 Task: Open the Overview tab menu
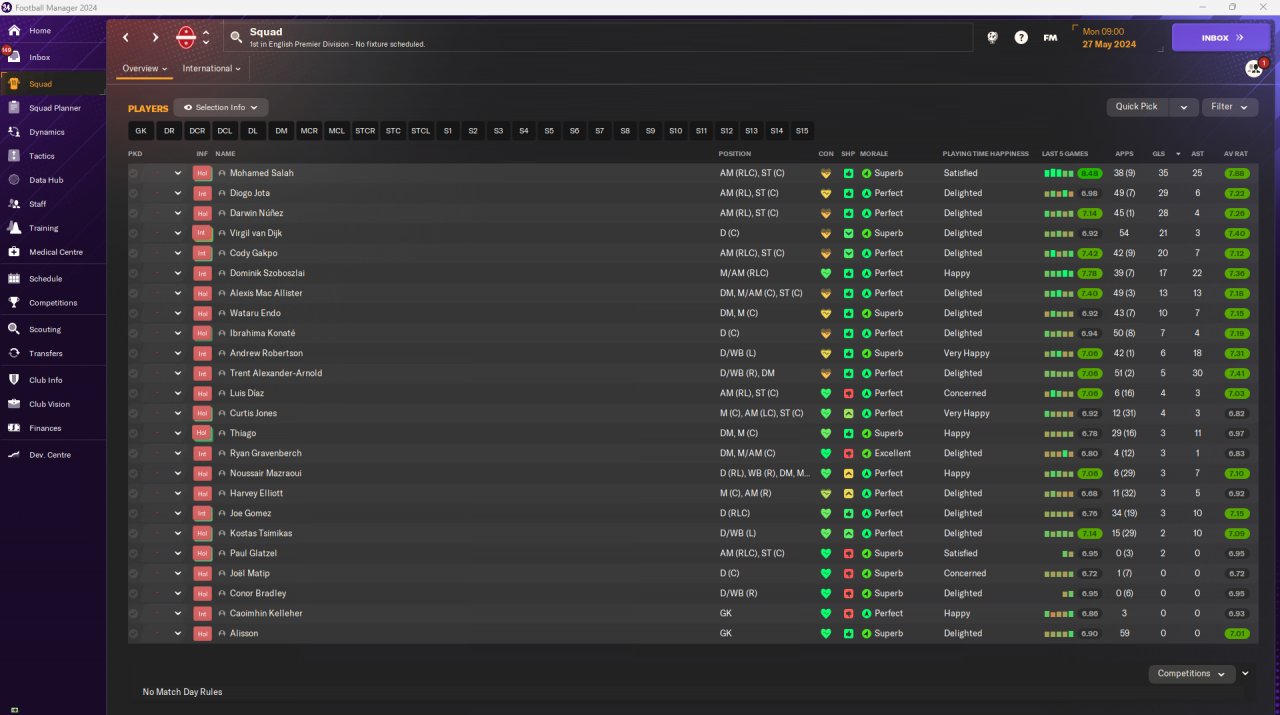[145, 69]
